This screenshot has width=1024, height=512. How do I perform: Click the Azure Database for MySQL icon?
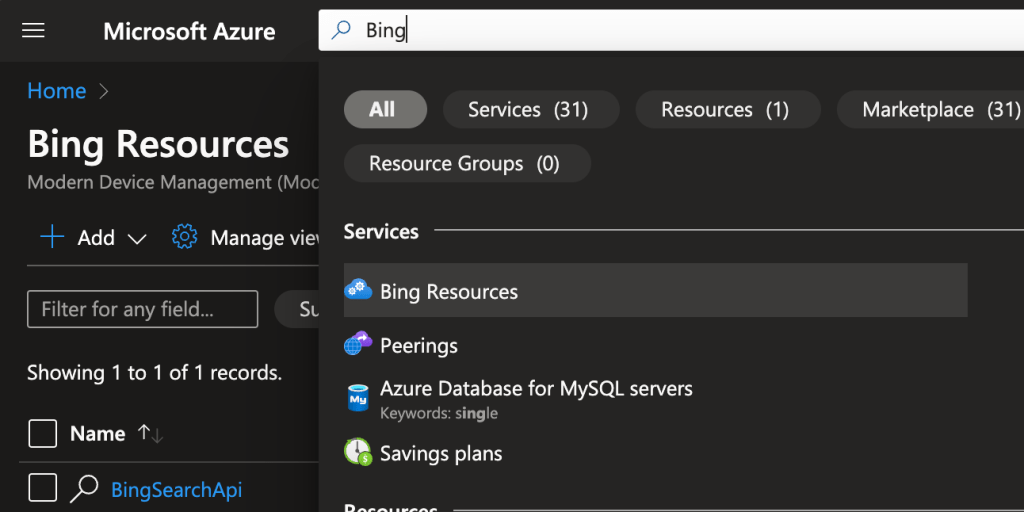[x=358, y=398]
